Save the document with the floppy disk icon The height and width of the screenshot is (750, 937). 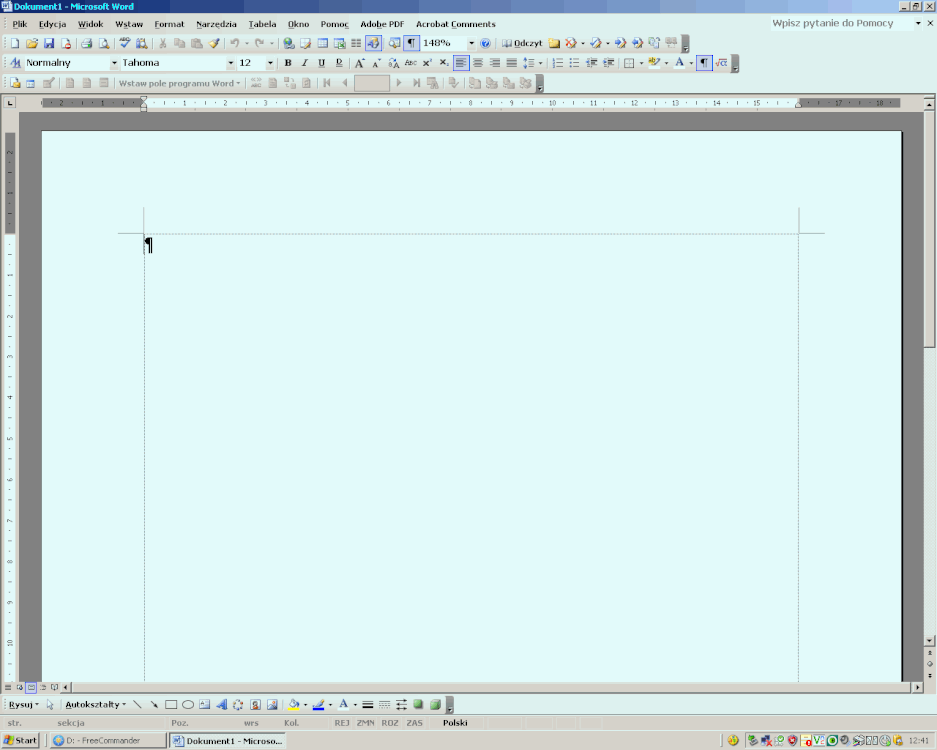(x=49, y=43)
